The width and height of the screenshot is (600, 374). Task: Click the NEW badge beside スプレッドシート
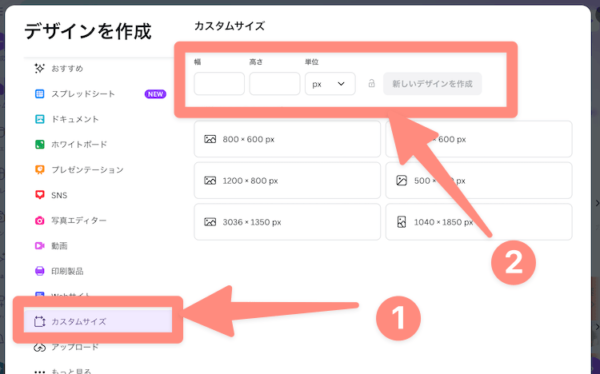[155, 94]
